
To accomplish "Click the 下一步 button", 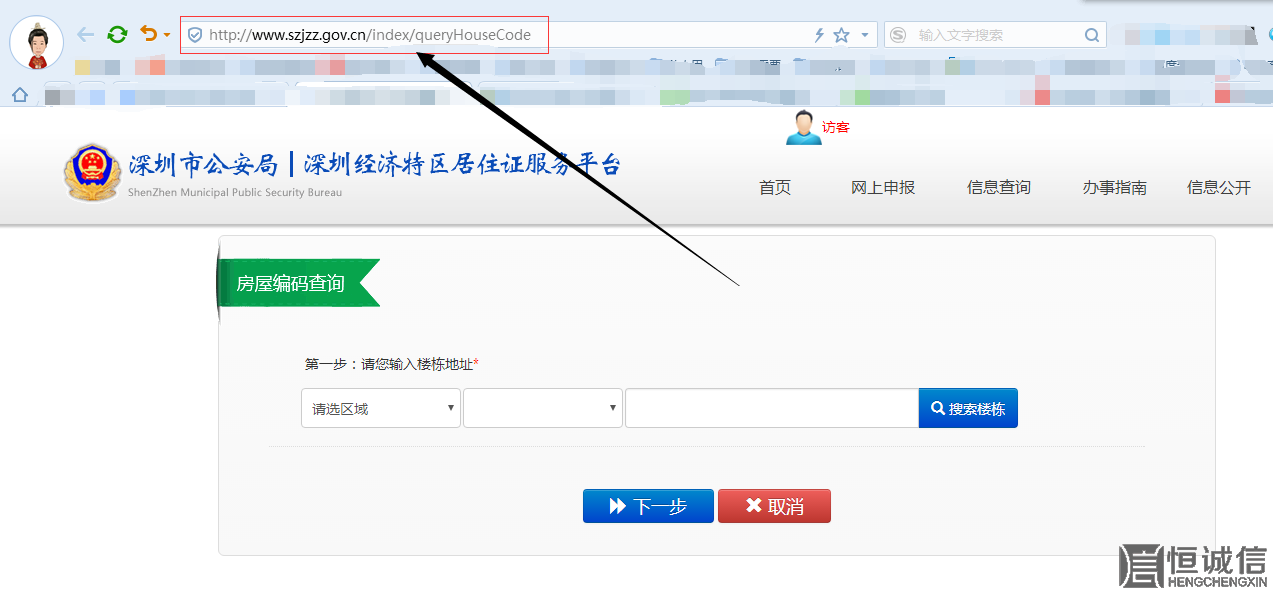I will point(648,505).
